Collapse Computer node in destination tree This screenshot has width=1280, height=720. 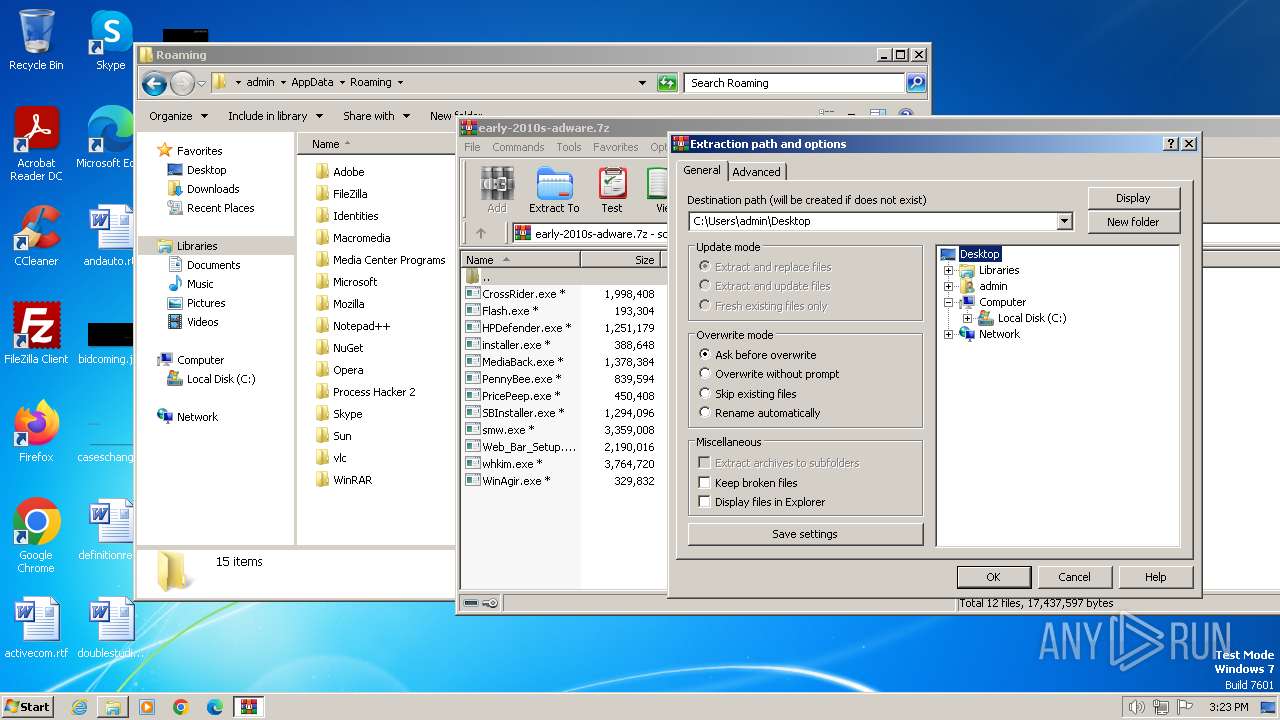tap(949, 302)
